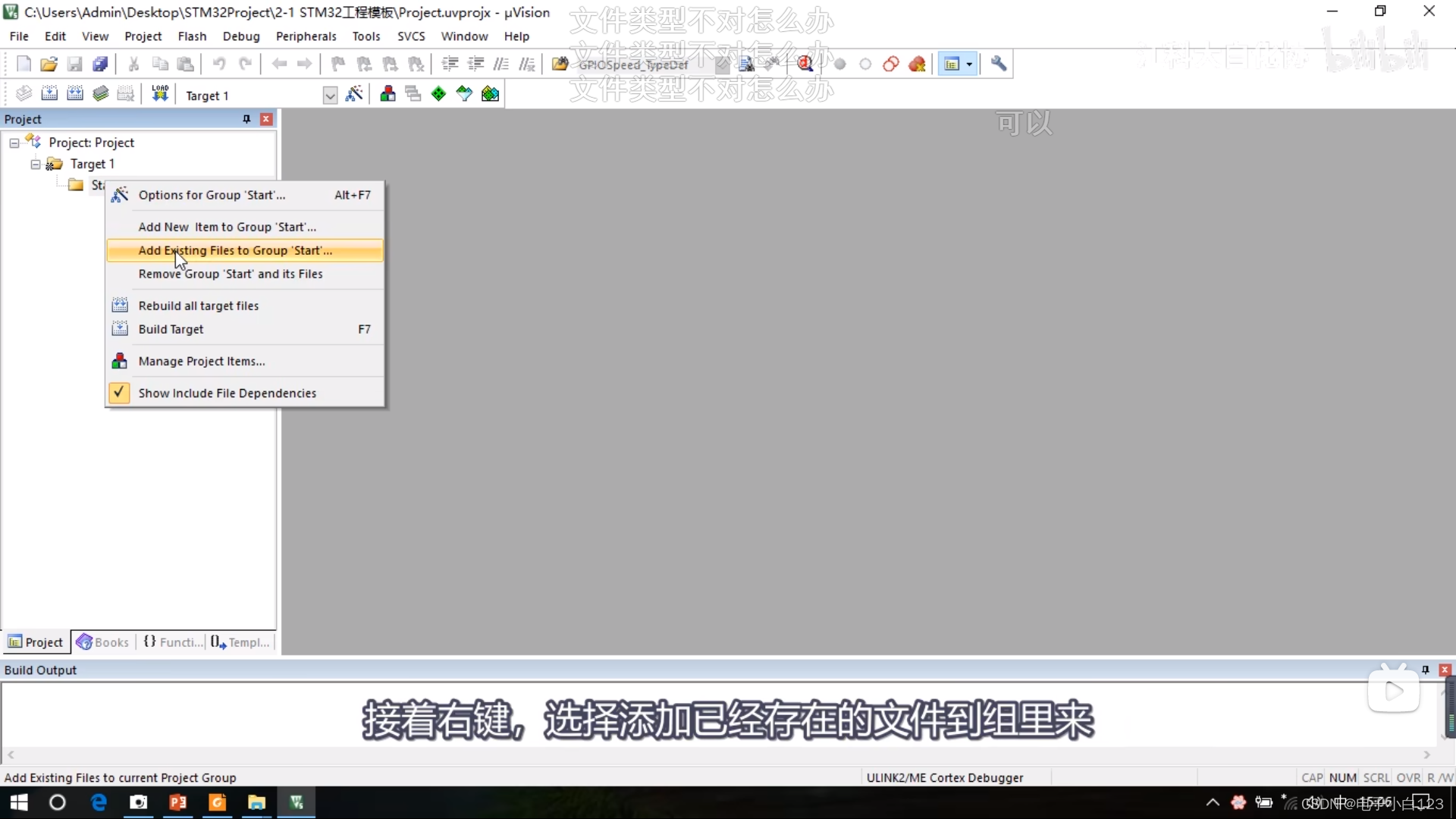The width and height of the screenshot is (1456, 819).
Task: Click the Download (LOAD) flash icon
Action: pos(160,94)
